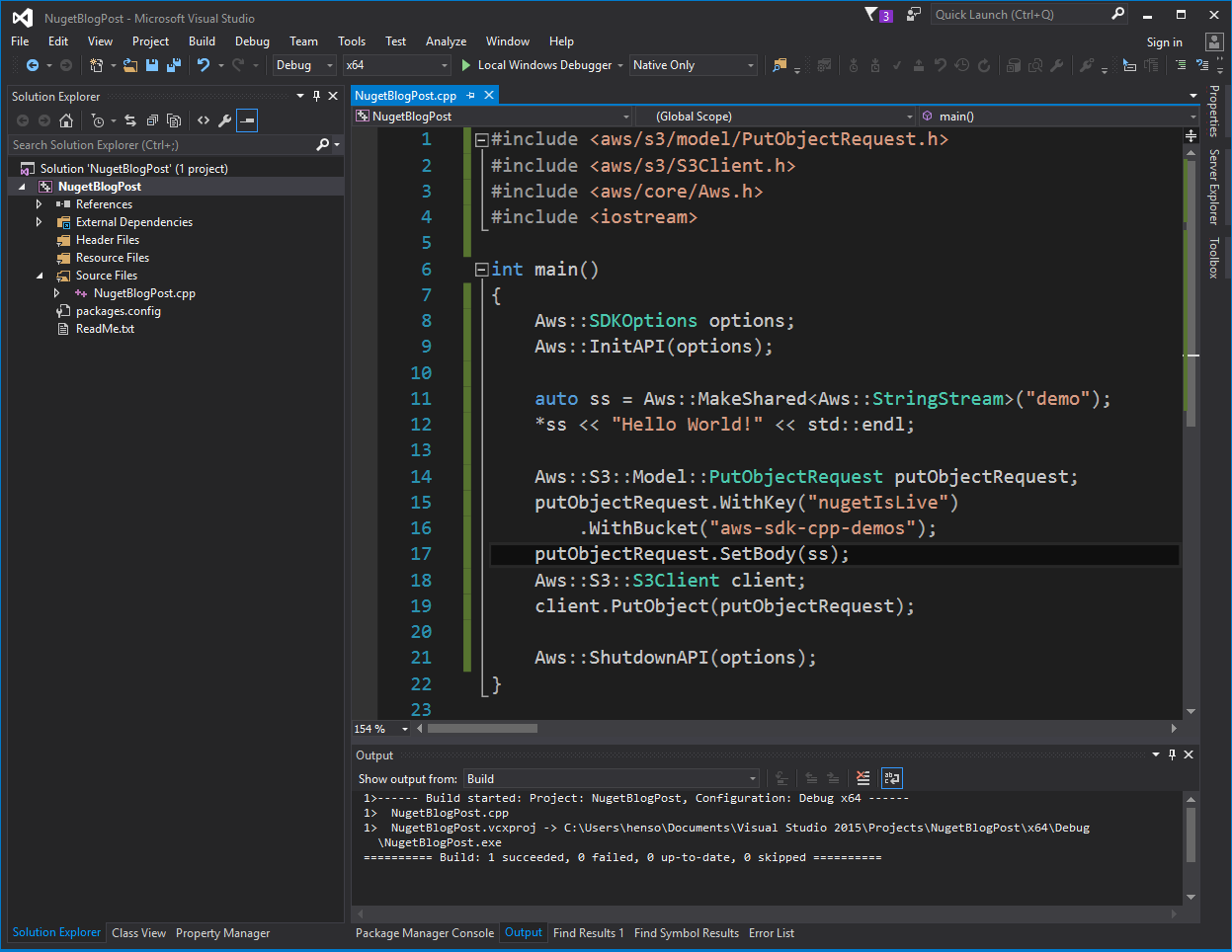The image size is (1232, 952).
Task: Click the Undo arrow in the toolbar
Action: tap(203, 65)
